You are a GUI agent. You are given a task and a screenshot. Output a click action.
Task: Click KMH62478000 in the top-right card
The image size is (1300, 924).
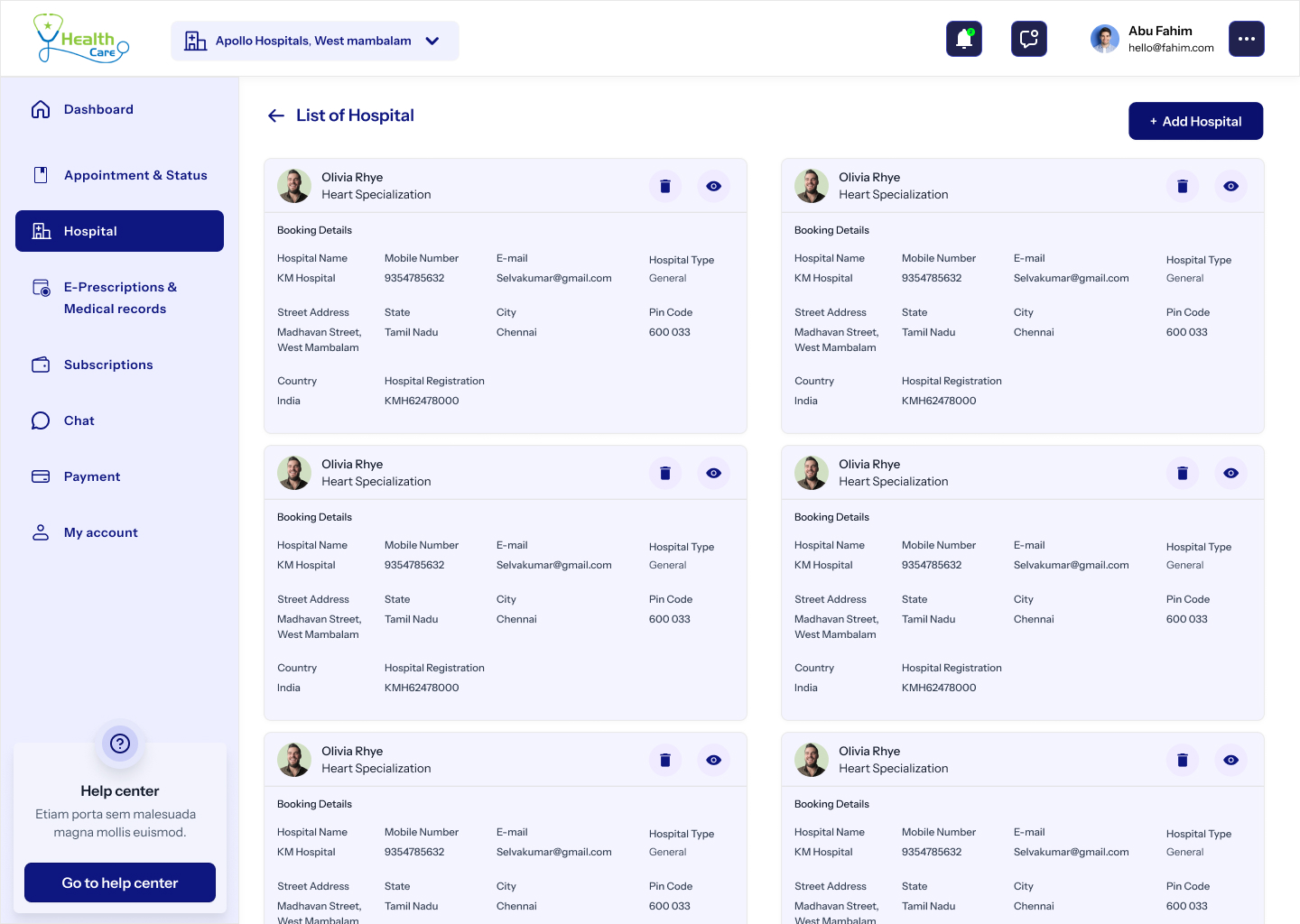[x=939, y=401]
